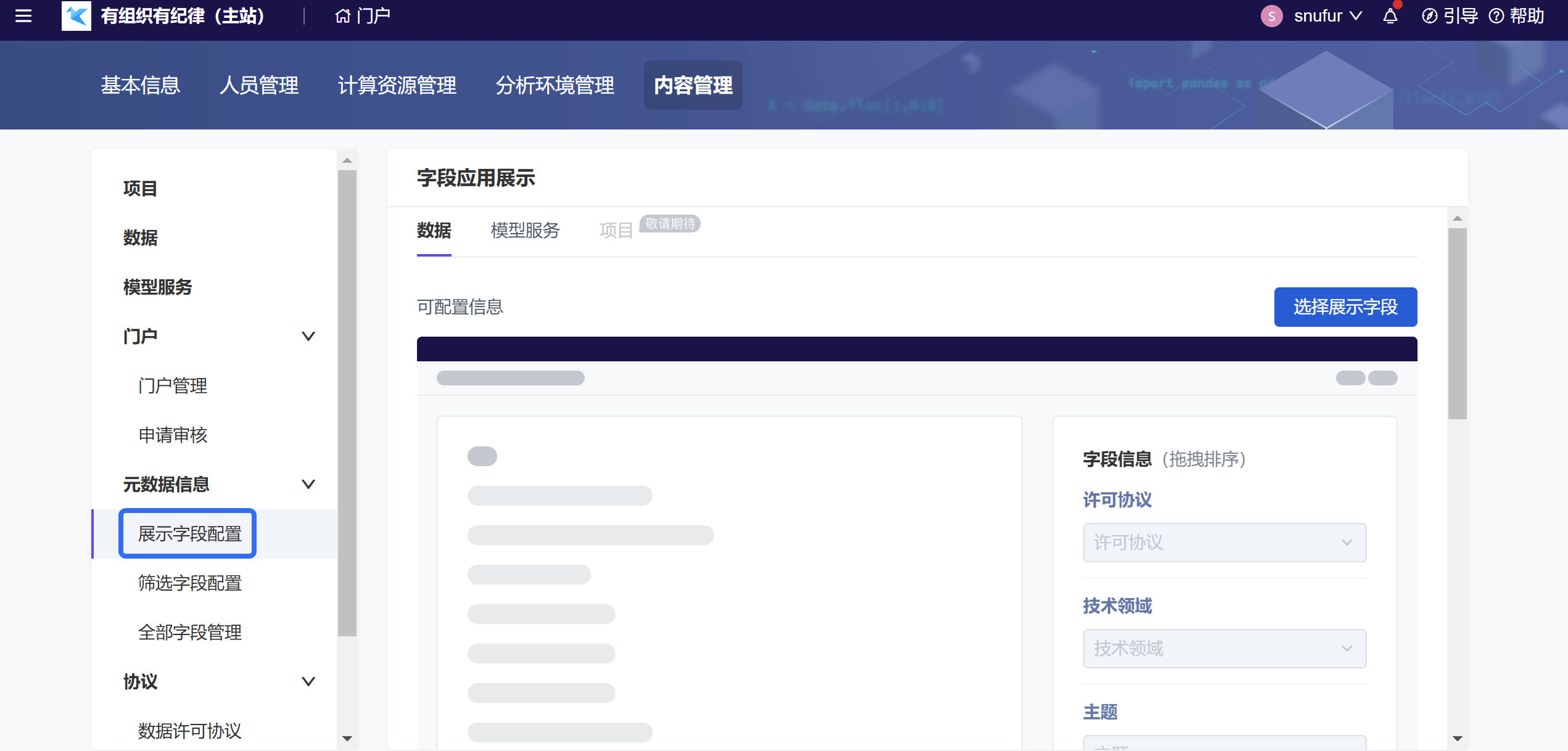Open the snufur account dropdown arrow
This screenshot has height=751, width=1568.
click(1356, 16)
